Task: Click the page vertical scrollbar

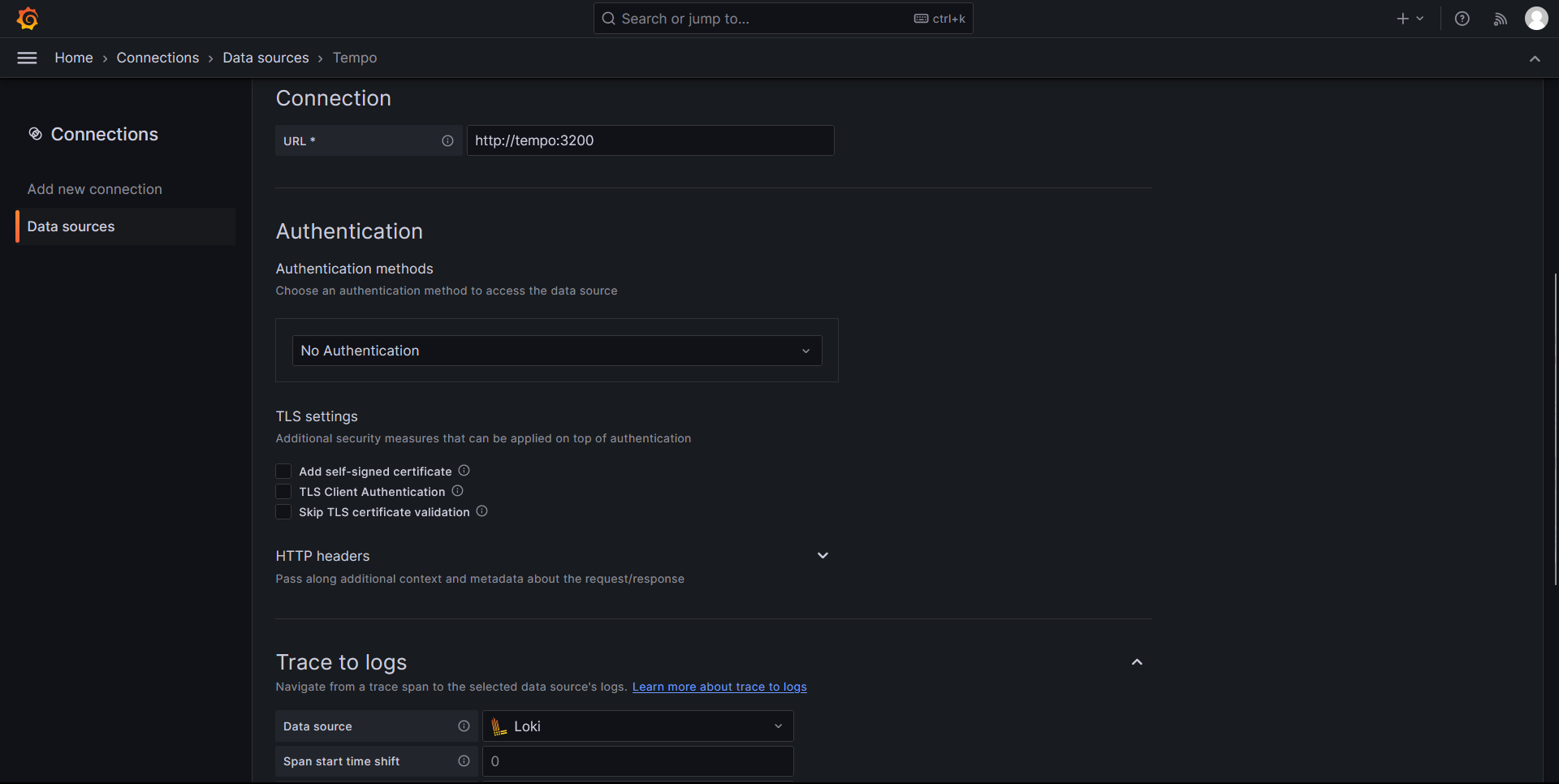Action: coord(1555,429)
